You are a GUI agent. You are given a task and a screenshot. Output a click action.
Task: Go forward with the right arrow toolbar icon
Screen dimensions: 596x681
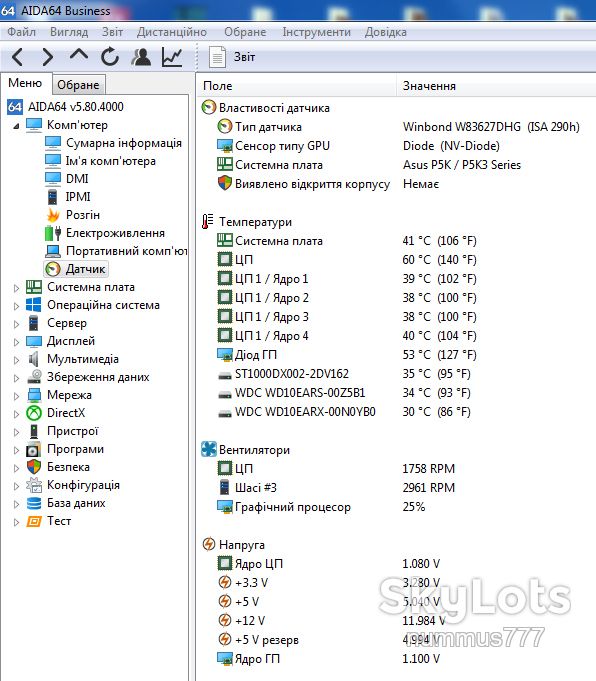click(x=47, y=57)
